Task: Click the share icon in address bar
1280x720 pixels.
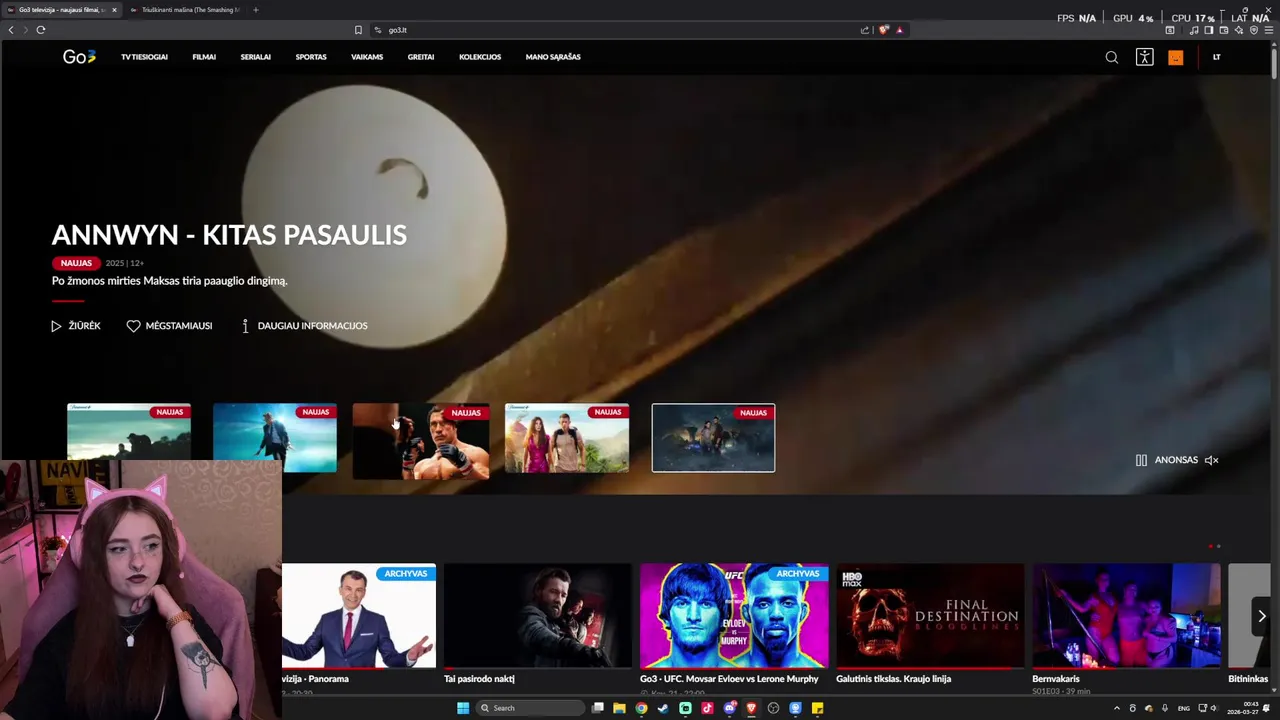Action: click(865, 30)
